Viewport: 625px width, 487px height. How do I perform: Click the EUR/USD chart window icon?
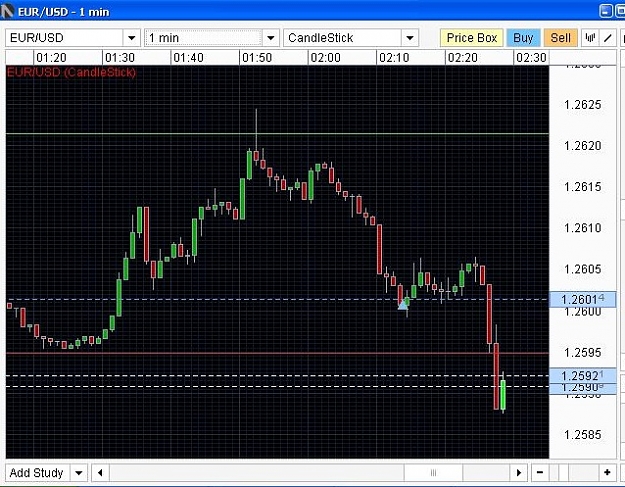[x=7, y=11]
